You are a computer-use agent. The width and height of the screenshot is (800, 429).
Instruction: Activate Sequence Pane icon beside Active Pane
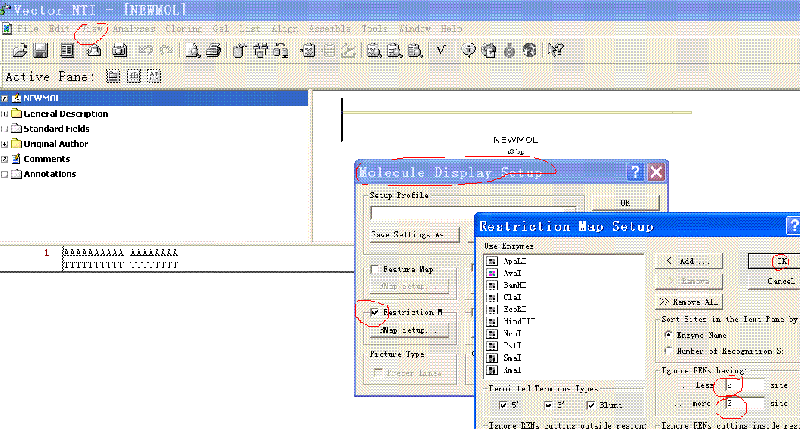pyautogui.click(x=154, y=77)
